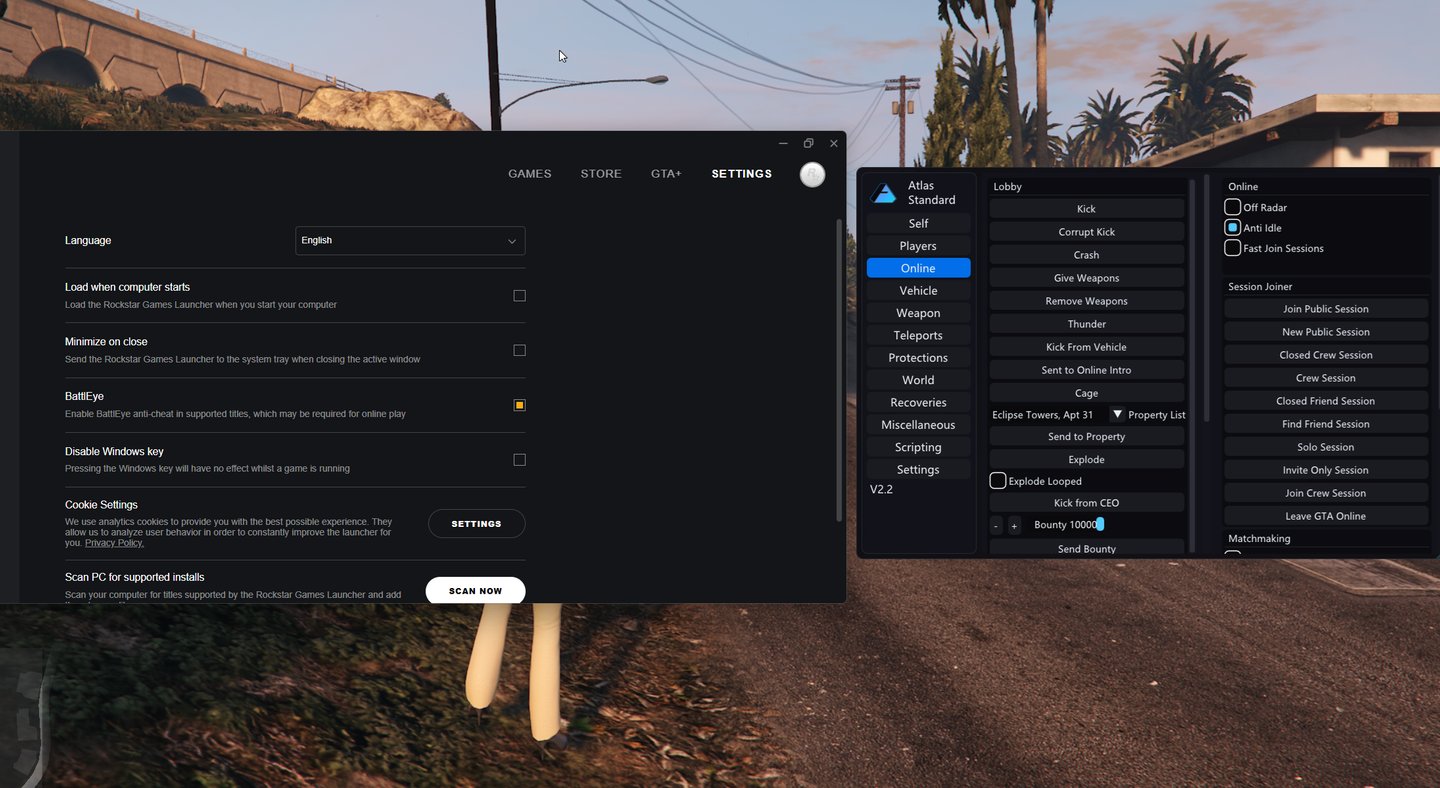Select the World tab in Atlas
Screen dimensions: 1440x788
click(x=918, y=380)
